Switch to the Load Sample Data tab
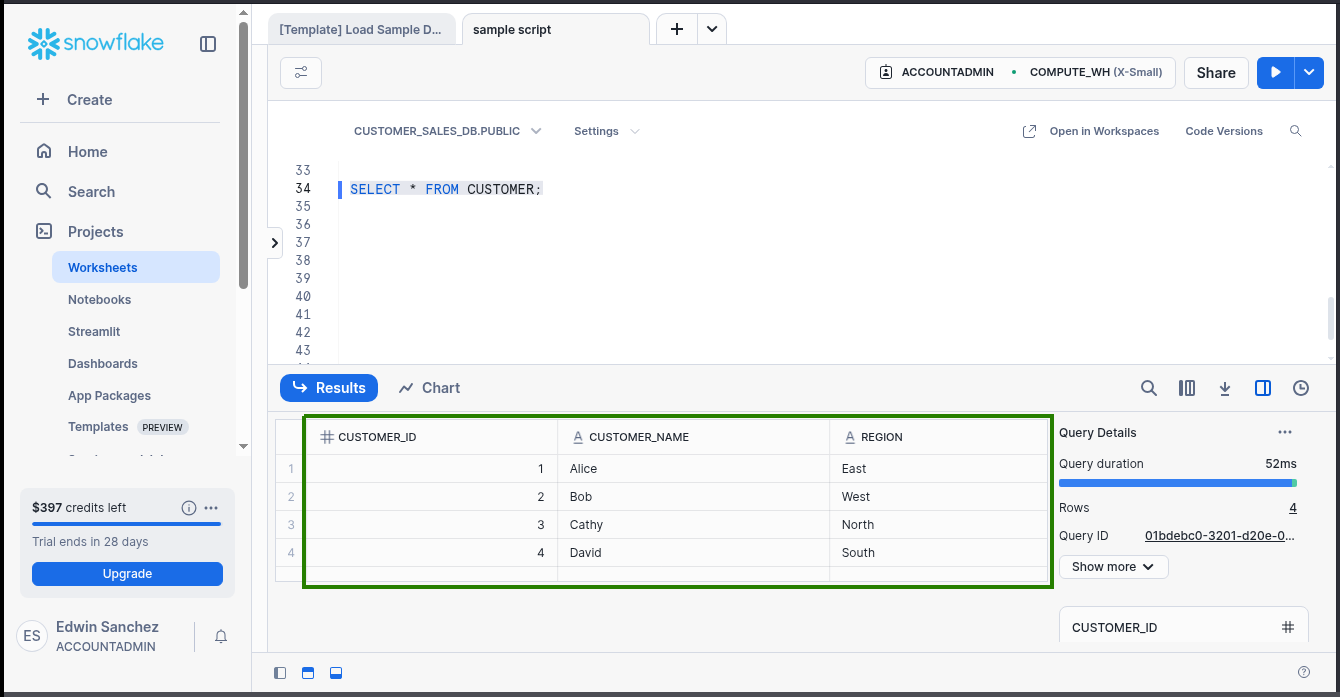This screenshot has width=1340, height=697. pyautogui.click(x=362, y=29)
